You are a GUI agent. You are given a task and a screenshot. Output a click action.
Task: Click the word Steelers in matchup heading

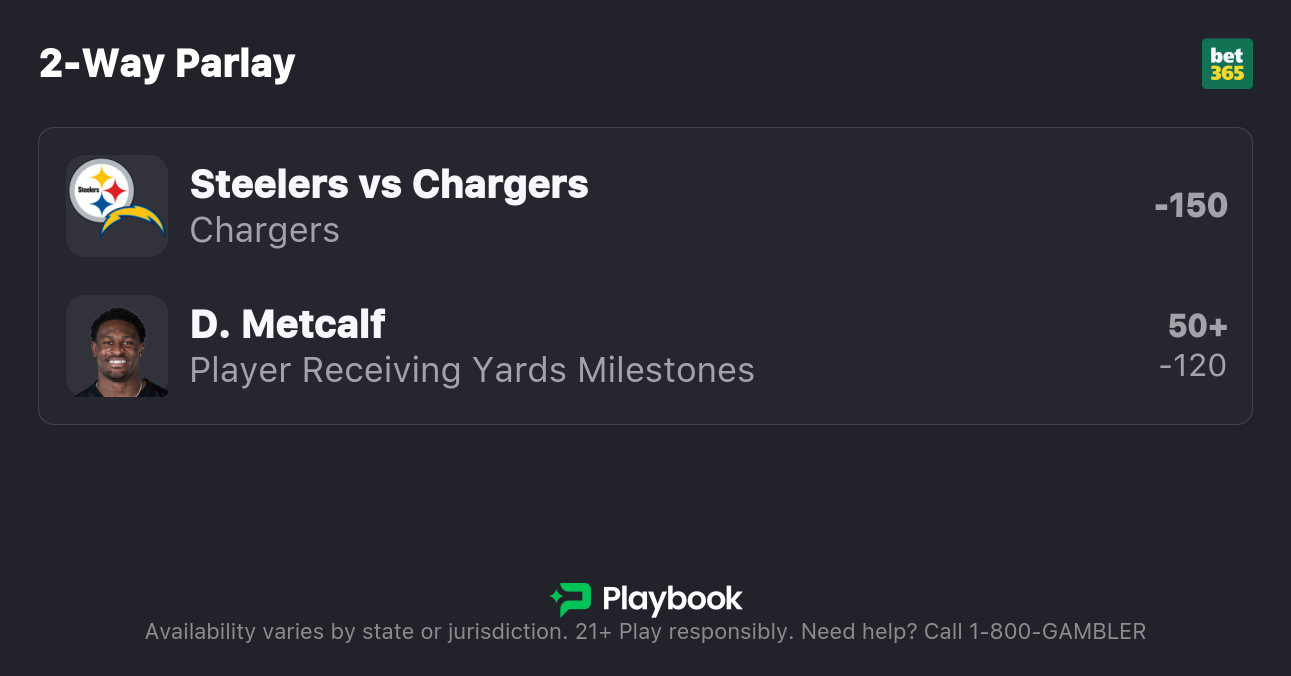(263, 184)
